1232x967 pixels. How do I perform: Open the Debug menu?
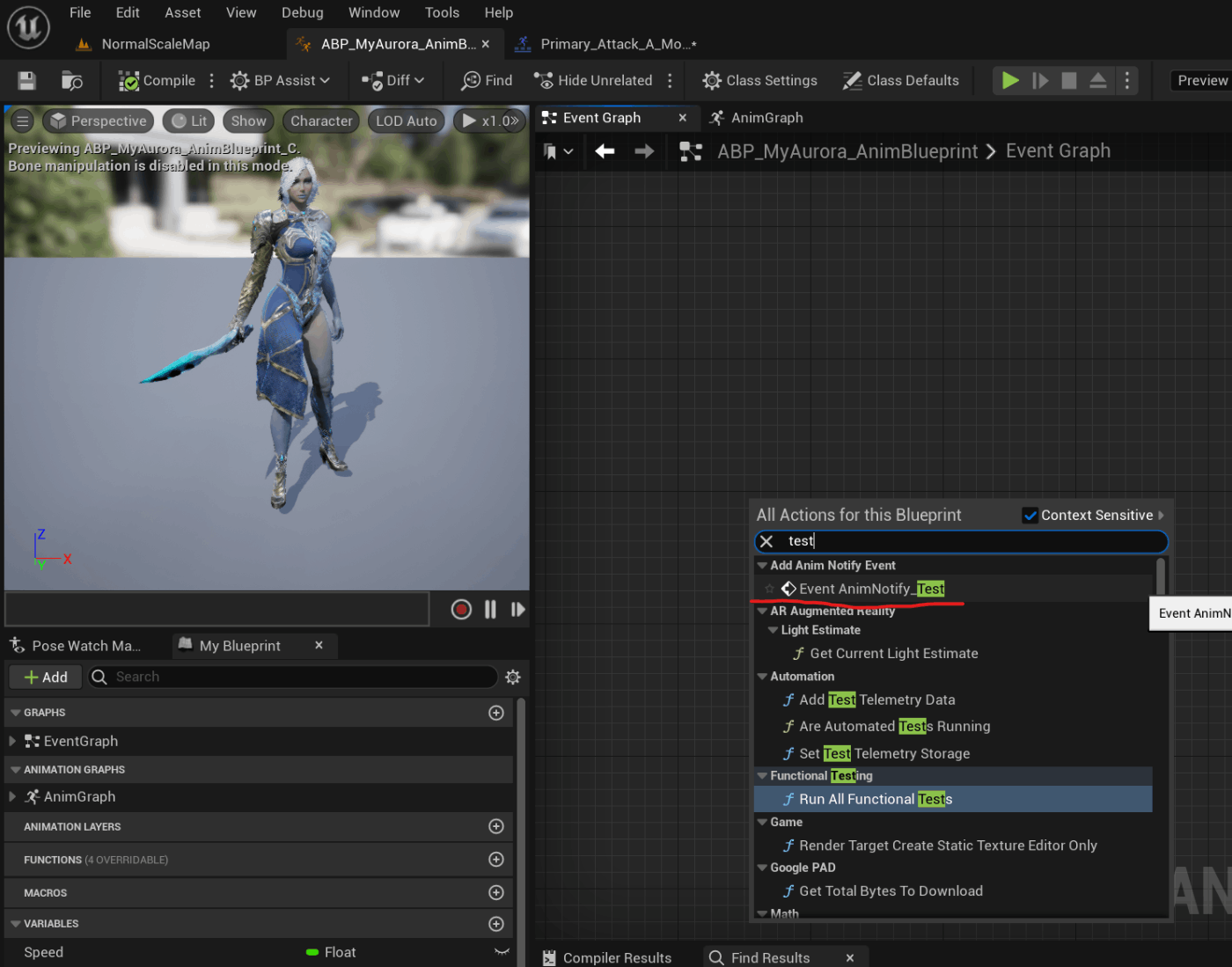302,12
